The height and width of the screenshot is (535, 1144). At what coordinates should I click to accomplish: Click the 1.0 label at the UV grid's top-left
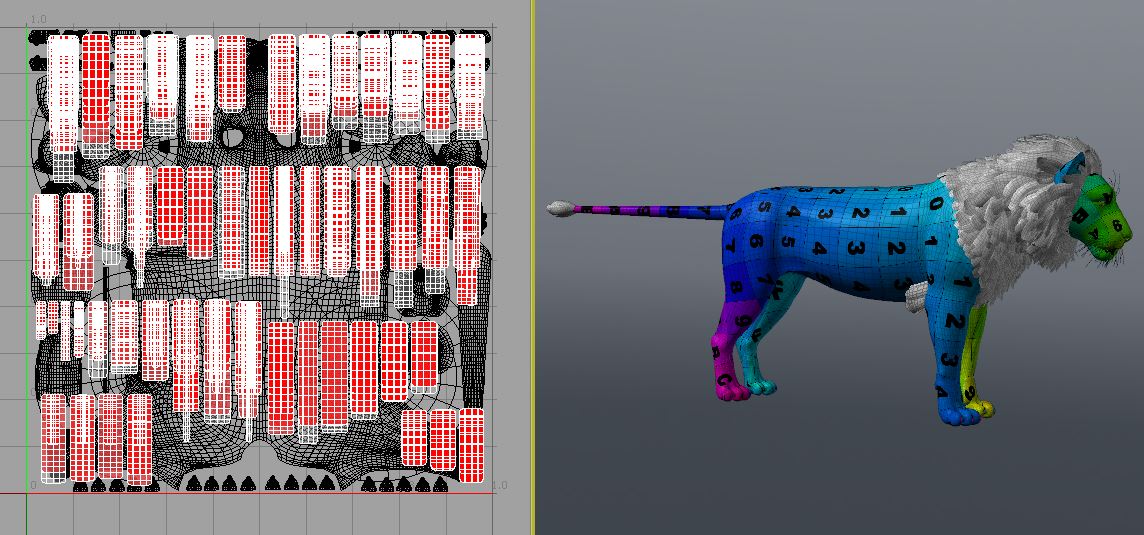tap(38, 20)
